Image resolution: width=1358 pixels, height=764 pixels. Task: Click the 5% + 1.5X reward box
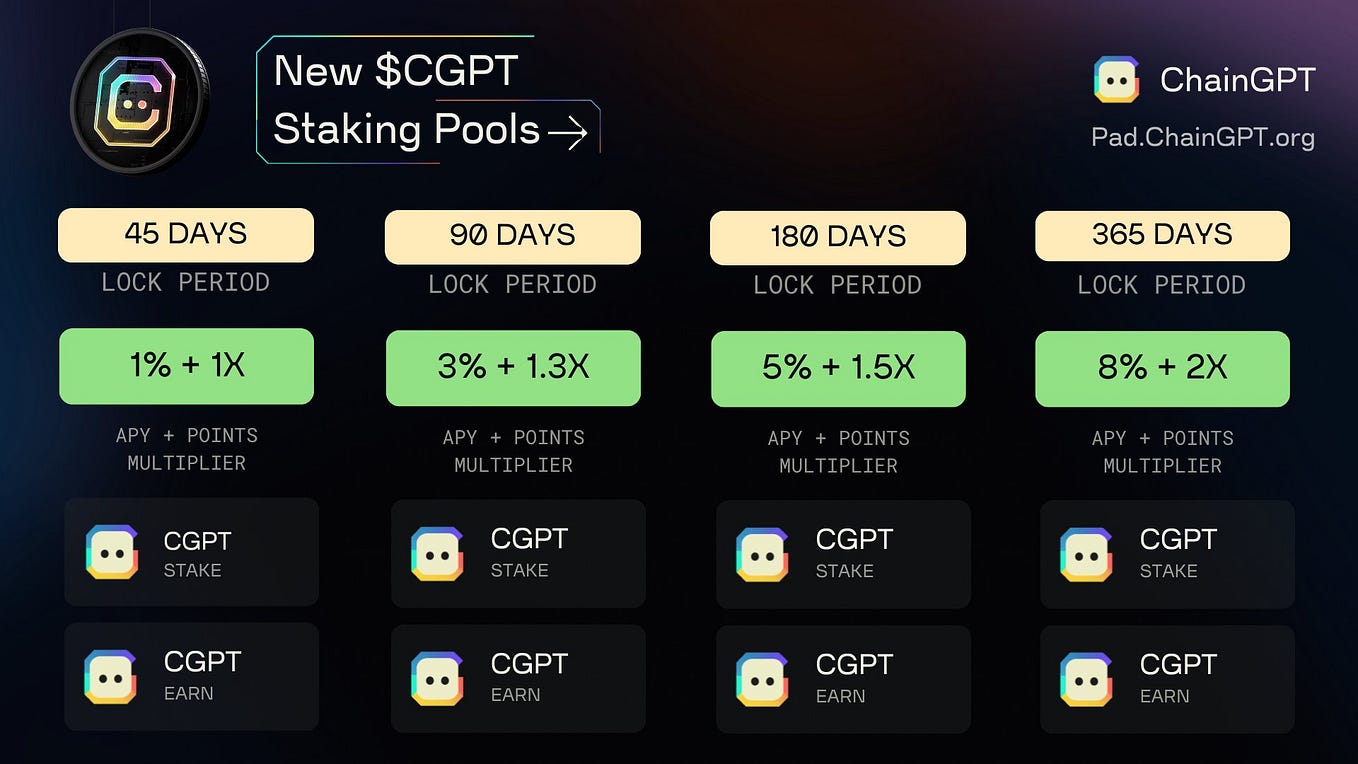pos(838,369)
